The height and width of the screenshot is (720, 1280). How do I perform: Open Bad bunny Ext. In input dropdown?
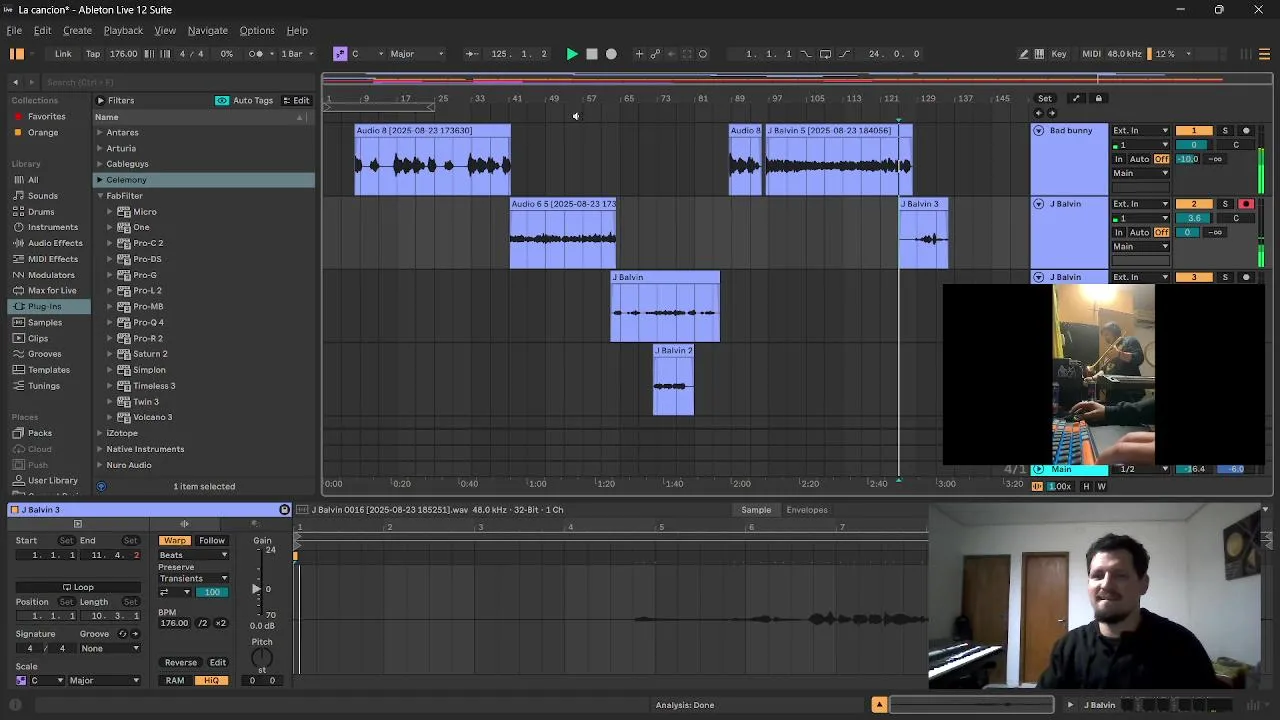coord(1141,131)
